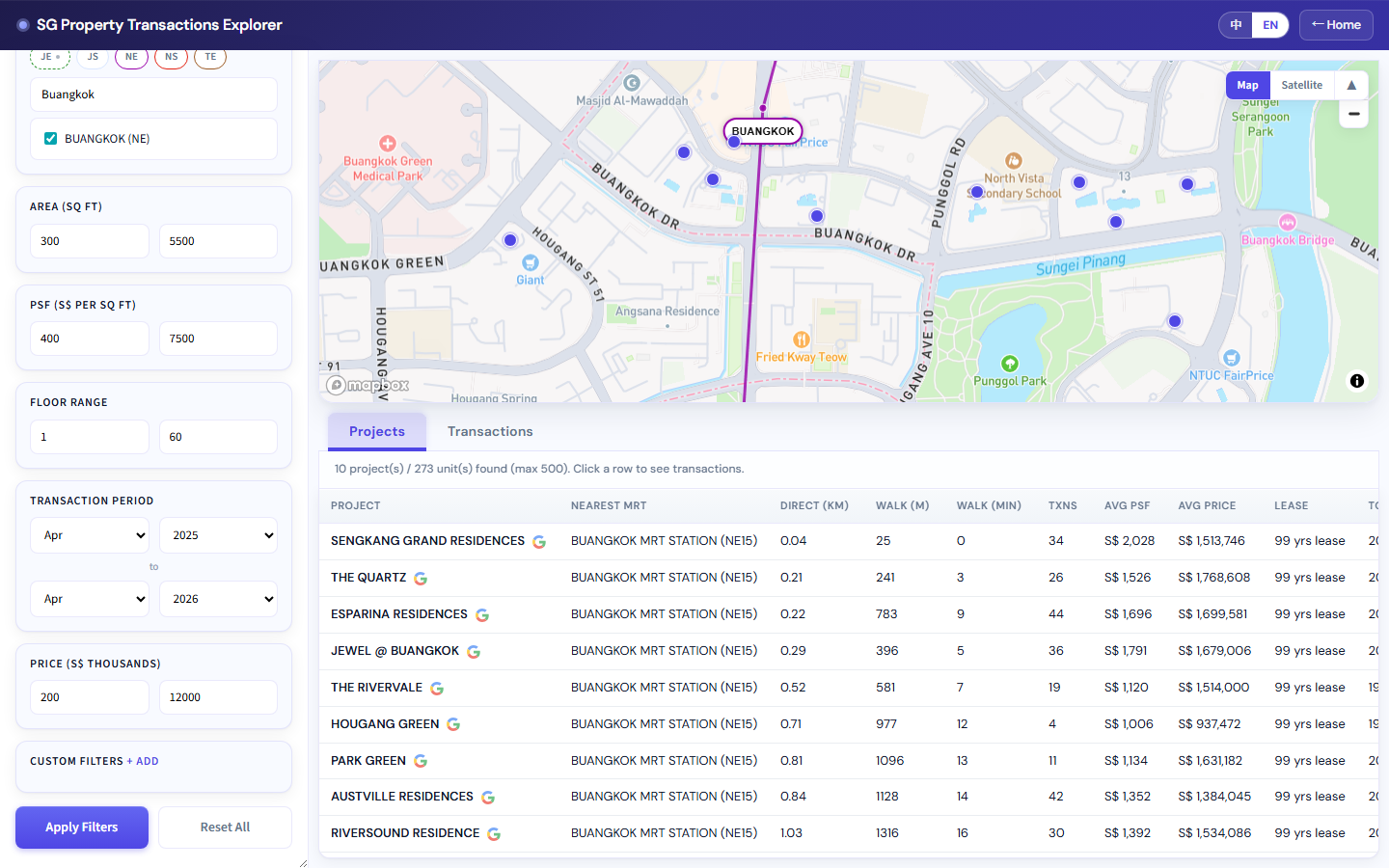Click the Mapbox logo on the map
Image resolution: width=1389 pixels, height=868 pixels.
(368, 385)
